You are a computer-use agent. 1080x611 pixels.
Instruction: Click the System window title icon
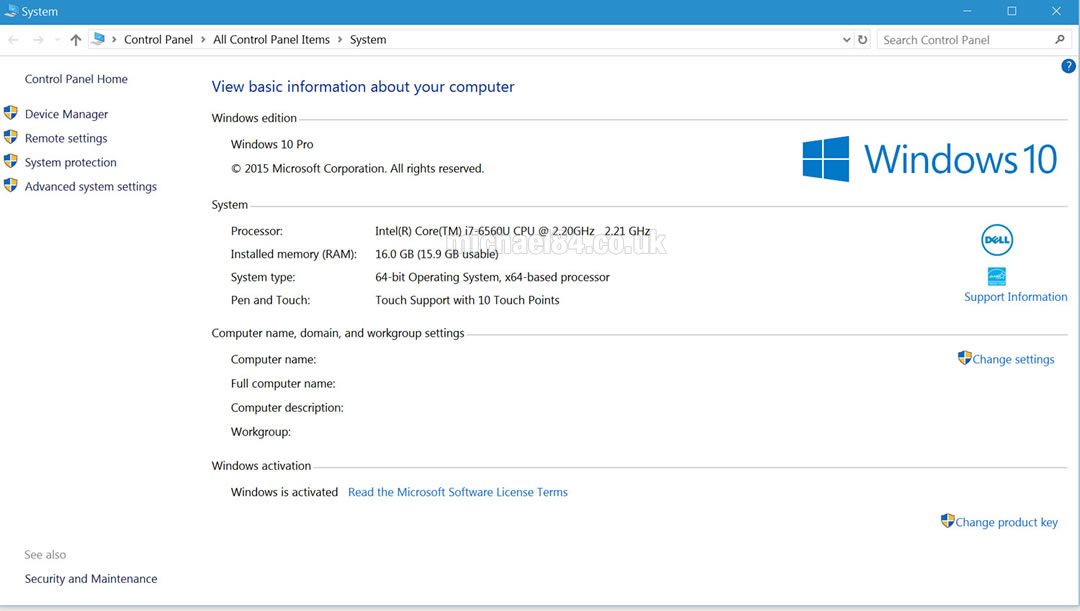pyautogui.click(x=11, y=11)
